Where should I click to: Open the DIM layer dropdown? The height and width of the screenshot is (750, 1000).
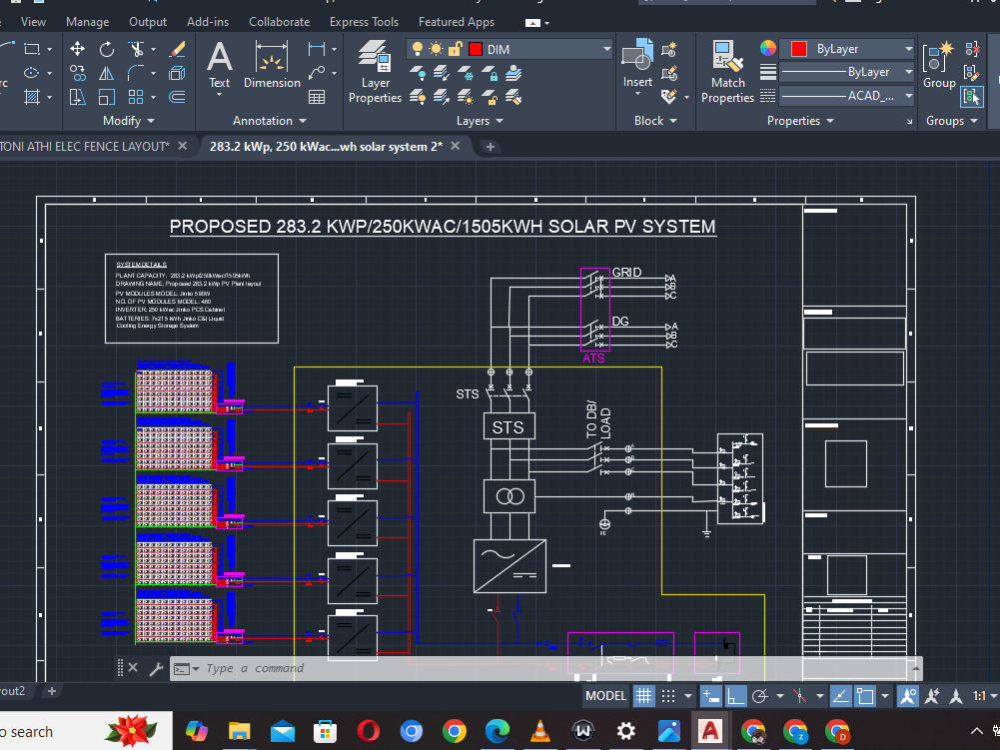pyautogui.click(x=607, y=49)
